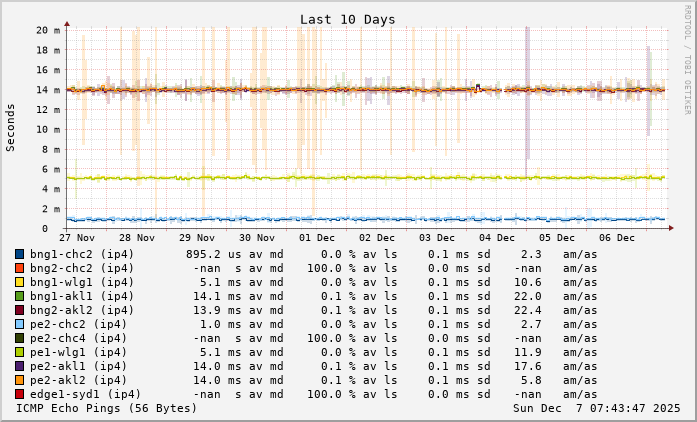Click the "Sun Dec 7 07:43:47 2025" timestamp
697x422 pixels.
pos(596,408)
